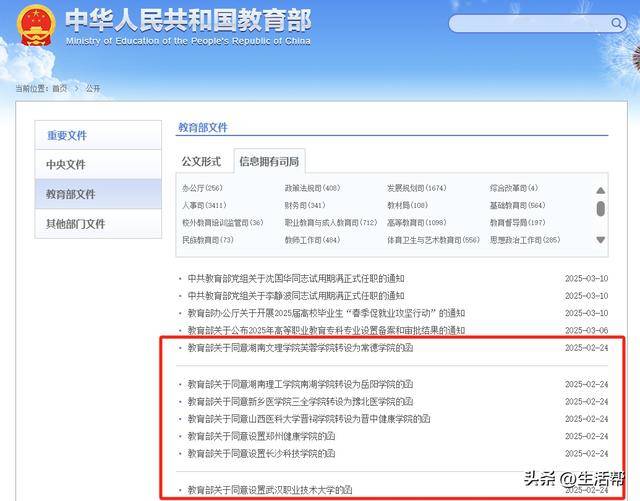Select 教育部文件 in the sidebar
This screenshot has width=640, height=501.
click(x=98, y=194)
